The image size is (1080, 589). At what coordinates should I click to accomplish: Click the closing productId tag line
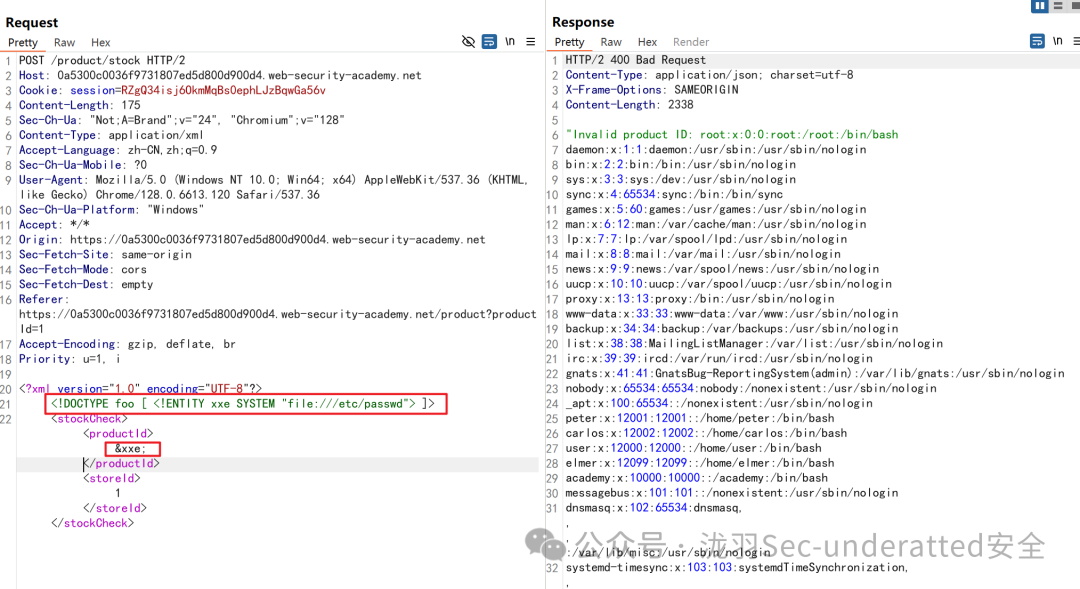pyautogui.click(x=121, y=464)
